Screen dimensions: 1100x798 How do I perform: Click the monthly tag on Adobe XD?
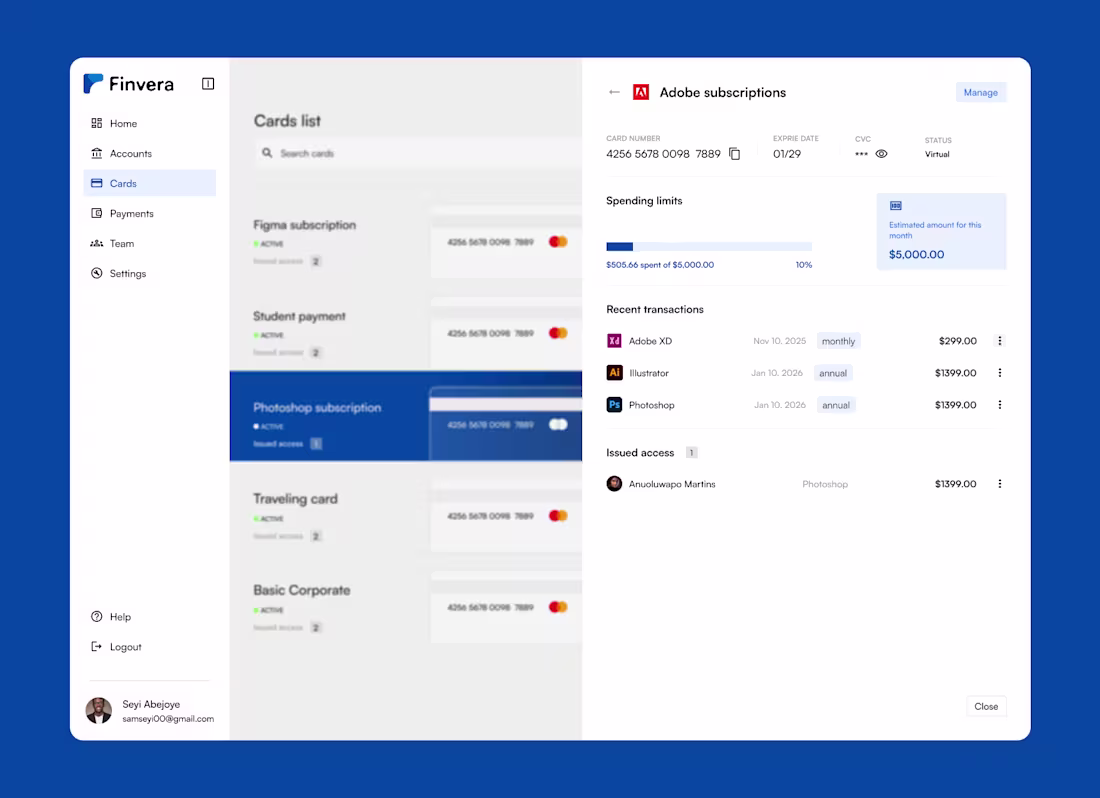838,341
